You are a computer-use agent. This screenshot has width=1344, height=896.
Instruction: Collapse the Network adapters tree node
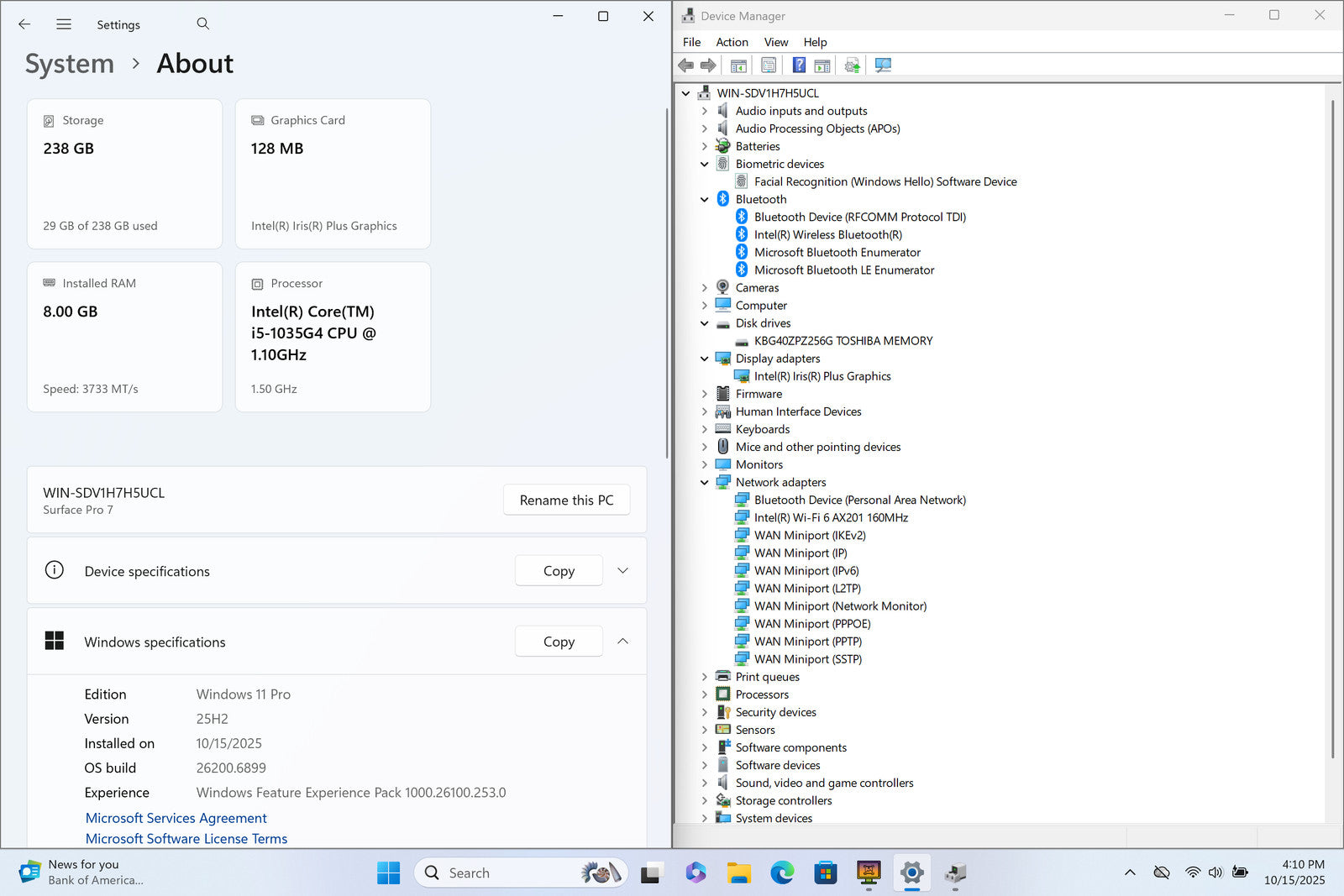pyautogui.click(x=705, y=483)
